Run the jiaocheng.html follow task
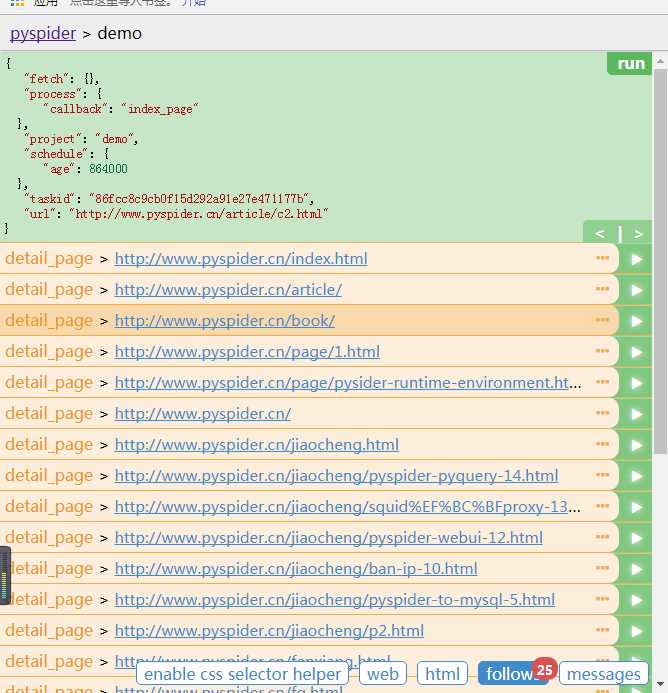 pos(636,445)
